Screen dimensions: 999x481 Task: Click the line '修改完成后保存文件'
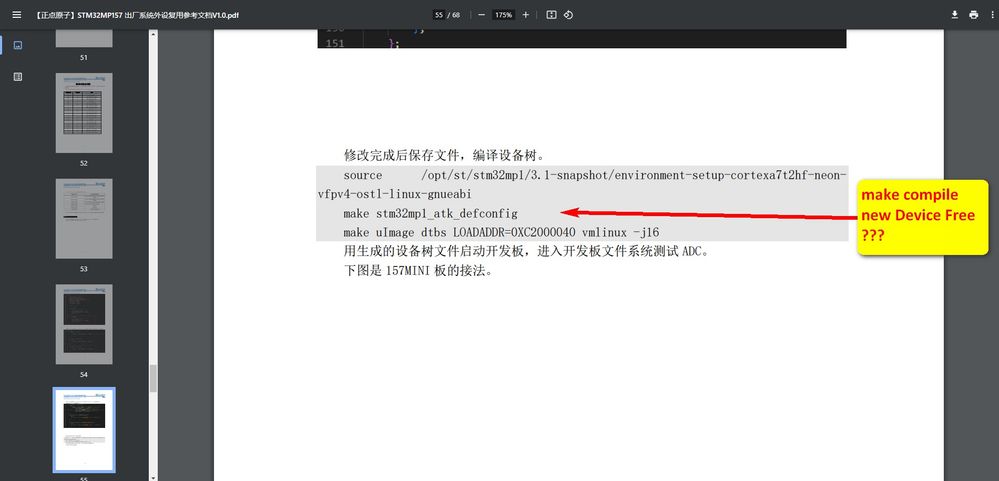[444, 155]
